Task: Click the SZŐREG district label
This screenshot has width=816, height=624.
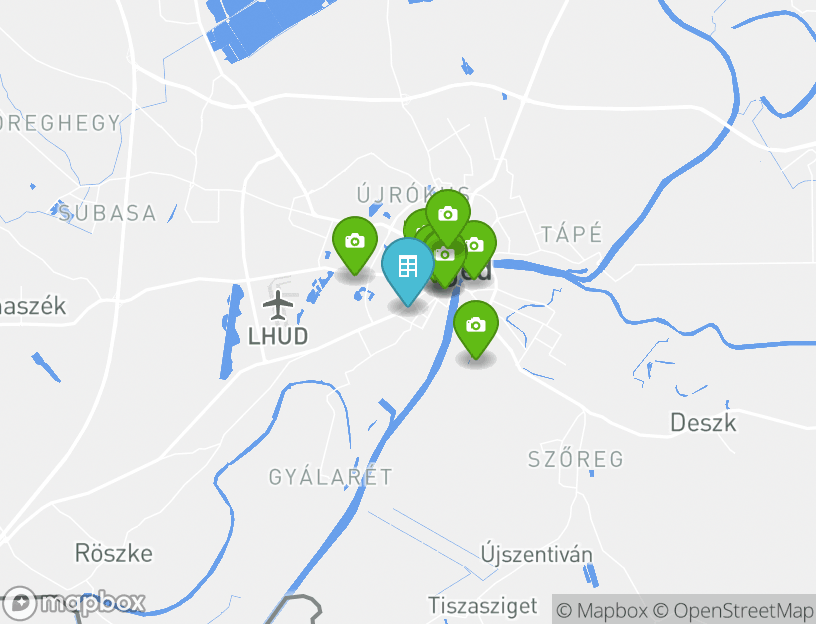Action: point(576,459)
